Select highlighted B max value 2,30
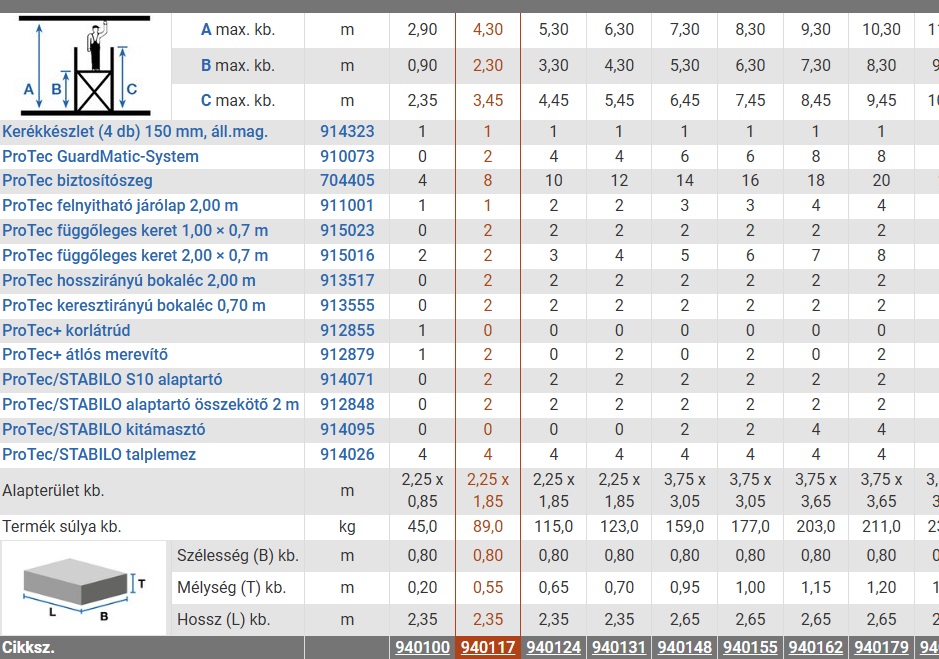 click(487, 65)
